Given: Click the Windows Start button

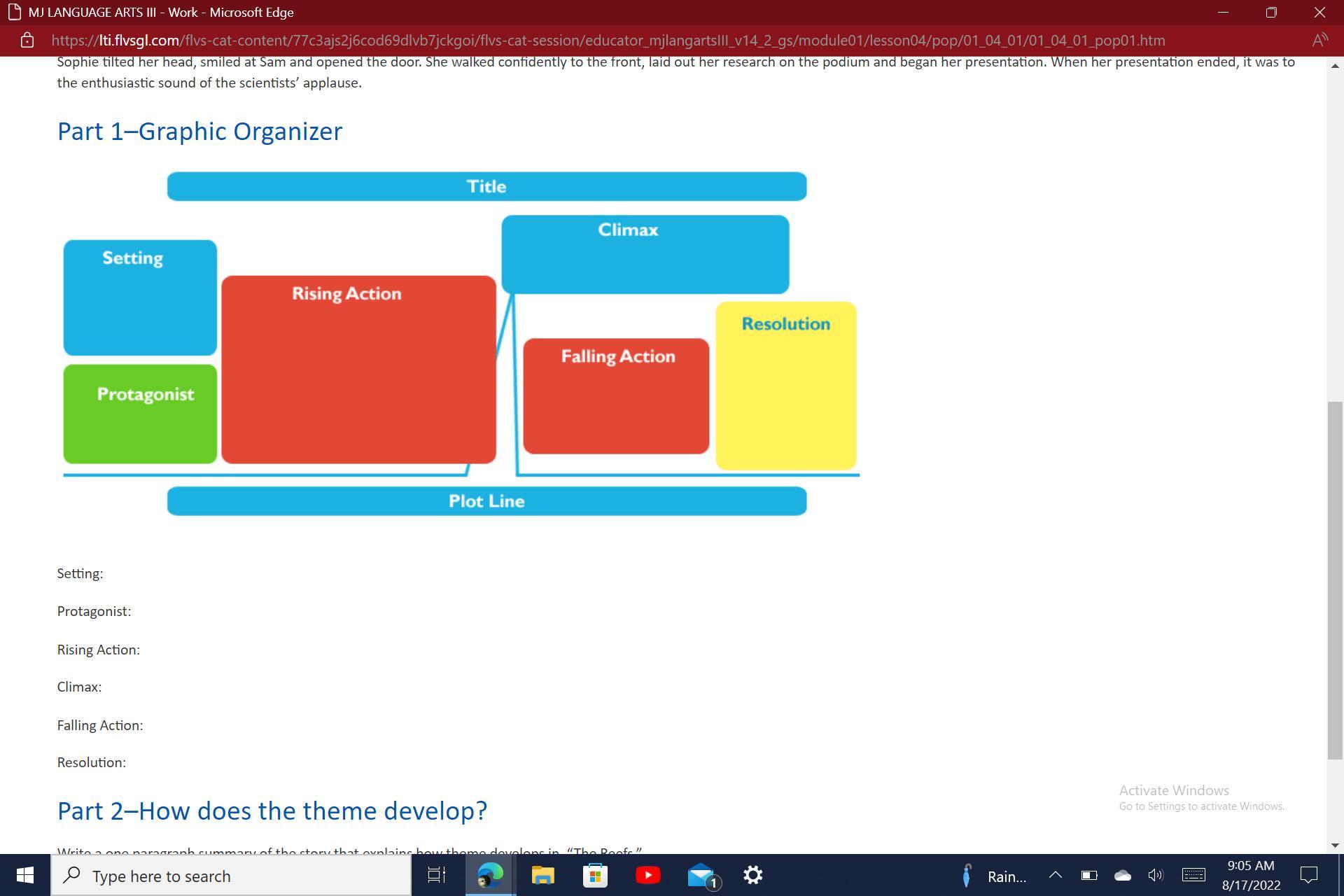Looking at the screenshot, I should pos(25,875).
